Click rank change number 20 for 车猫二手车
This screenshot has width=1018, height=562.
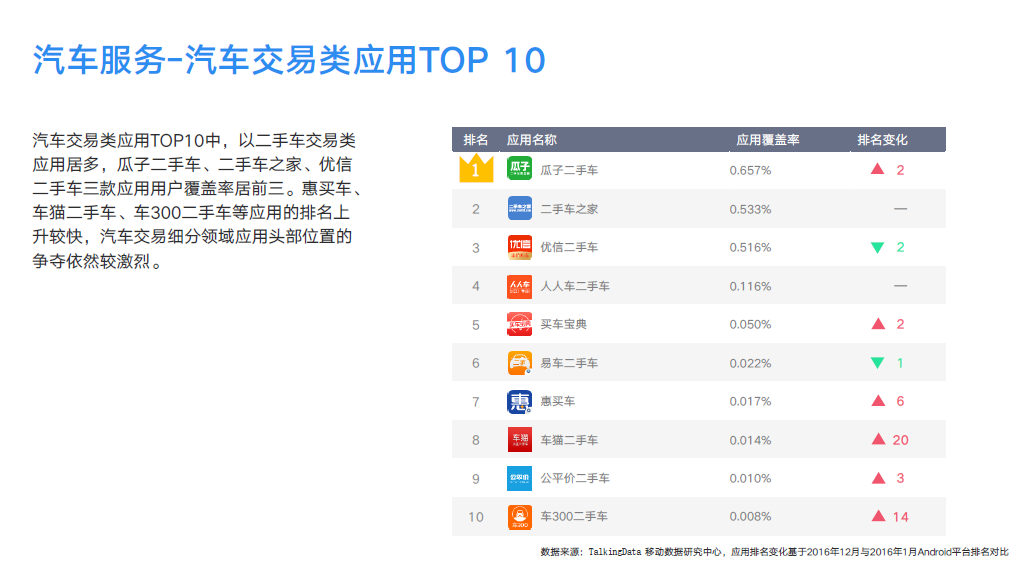click(x=900, y=440)
